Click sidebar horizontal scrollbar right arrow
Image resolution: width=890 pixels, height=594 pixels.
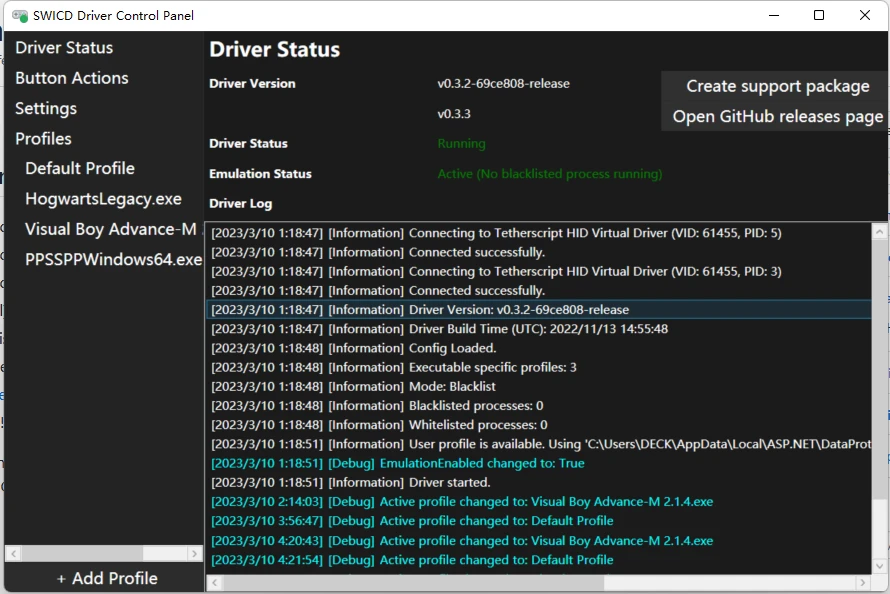pos(195,553)
